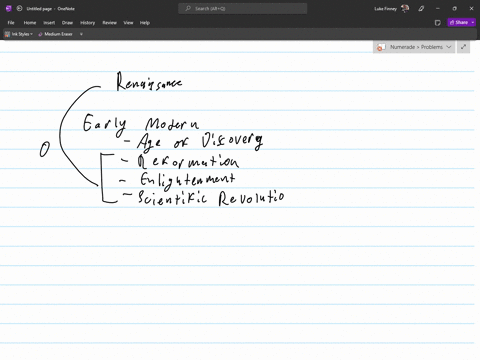Minimize the OneNote window

pyautogui.click(x=438, y=9)
